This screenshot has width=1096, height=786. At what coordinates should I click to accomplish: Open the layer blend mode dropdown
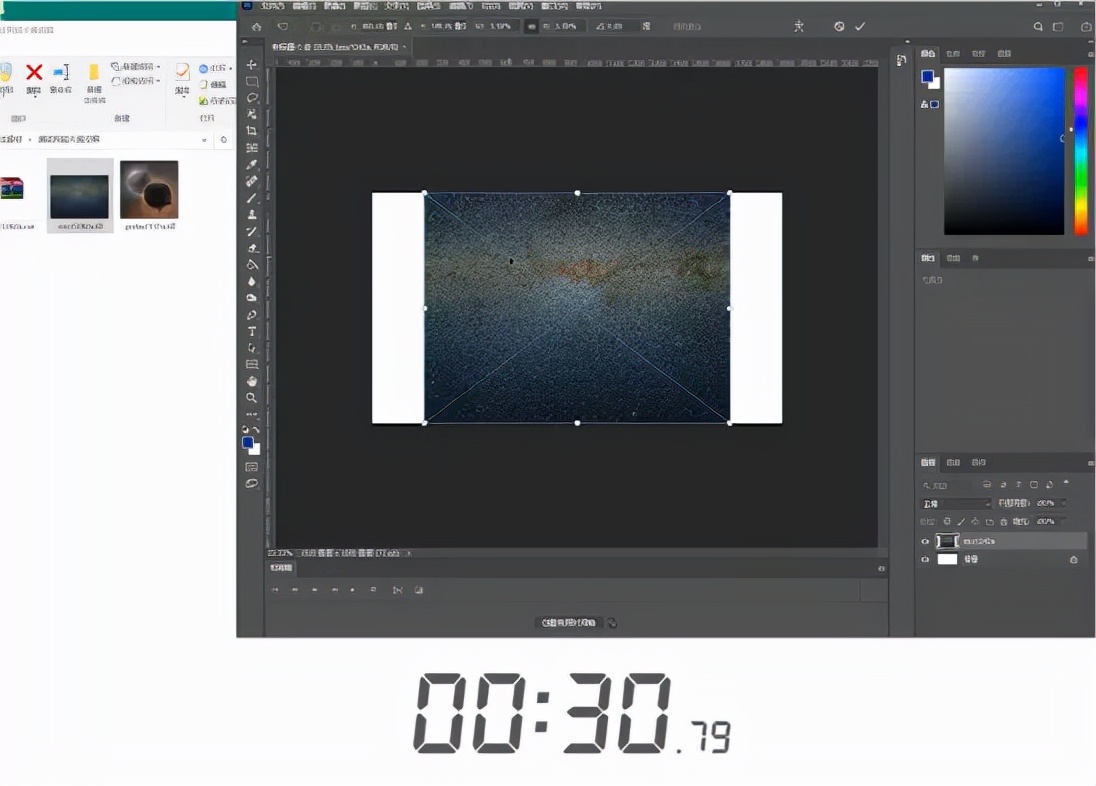coord(956,503)
